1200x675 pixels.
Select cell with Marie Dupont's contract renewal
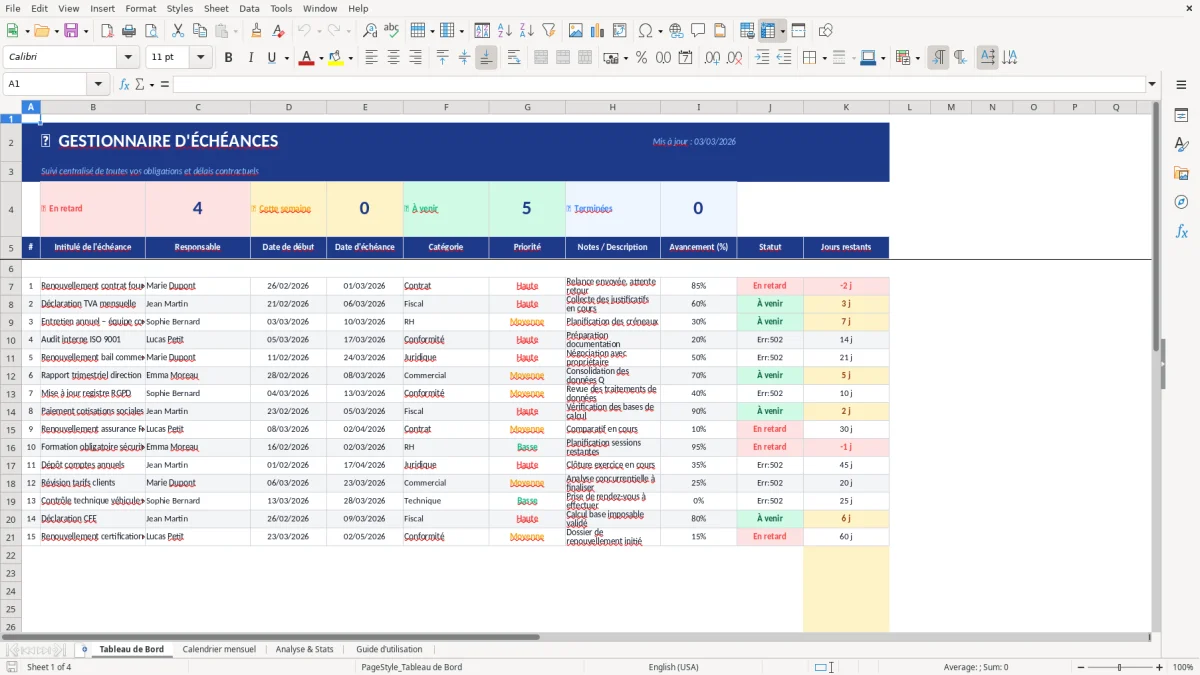(x=93, y=285)
